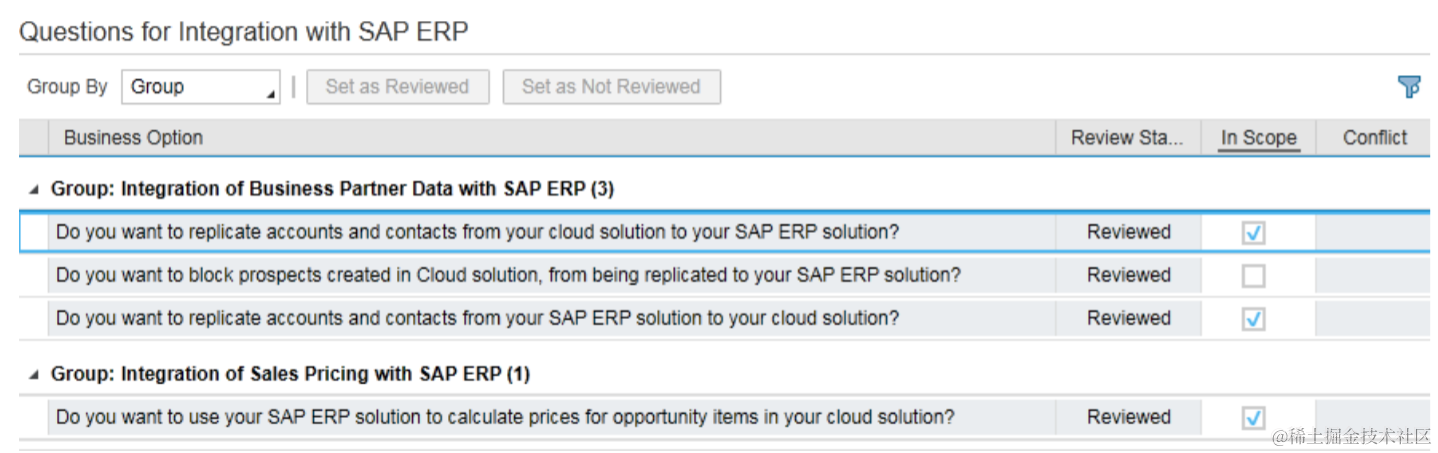
Task: Click the Set as Reviewed button
Action: (x=397, y=87)
